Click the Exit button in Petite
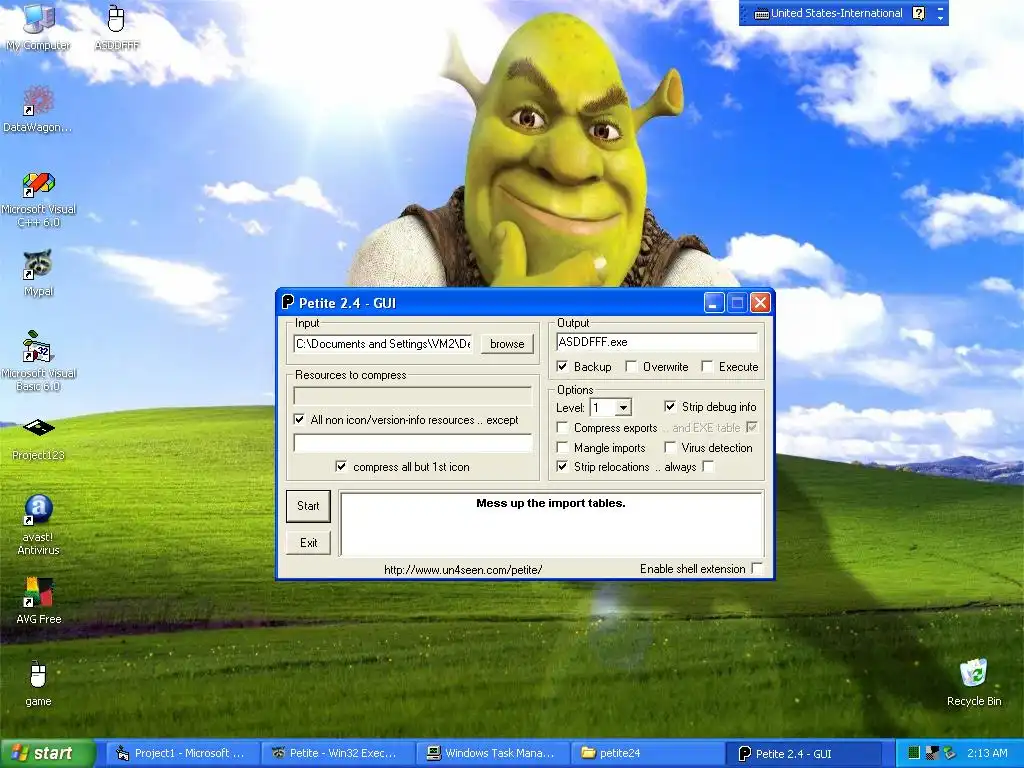This screenshot has height=768, width=1024. (x=308, y=543)
